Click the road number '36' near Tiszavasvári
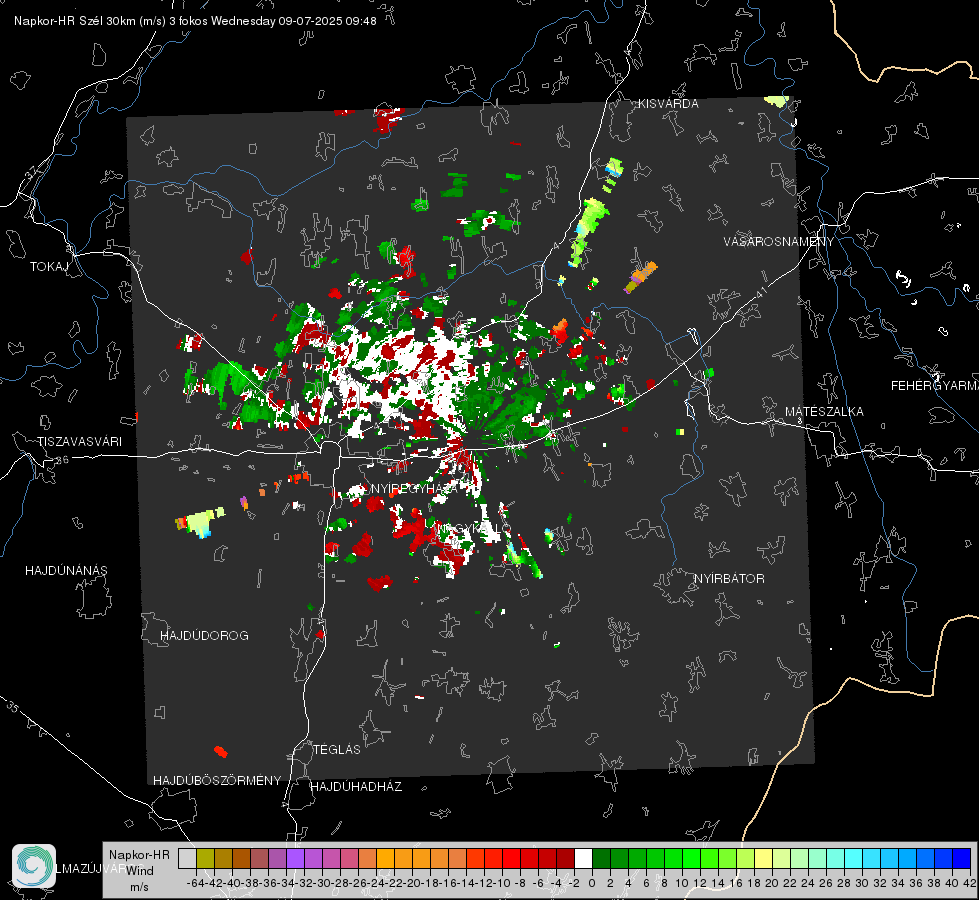 click(62, 460)
